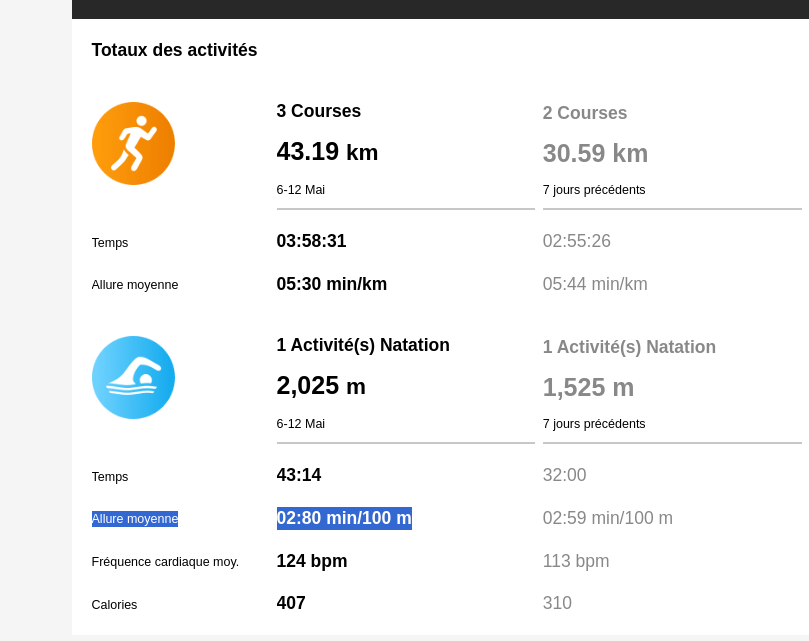The width and height of the screenshot is (809, 641).
Task: Click the orange running activity icon
Action: 133,143
